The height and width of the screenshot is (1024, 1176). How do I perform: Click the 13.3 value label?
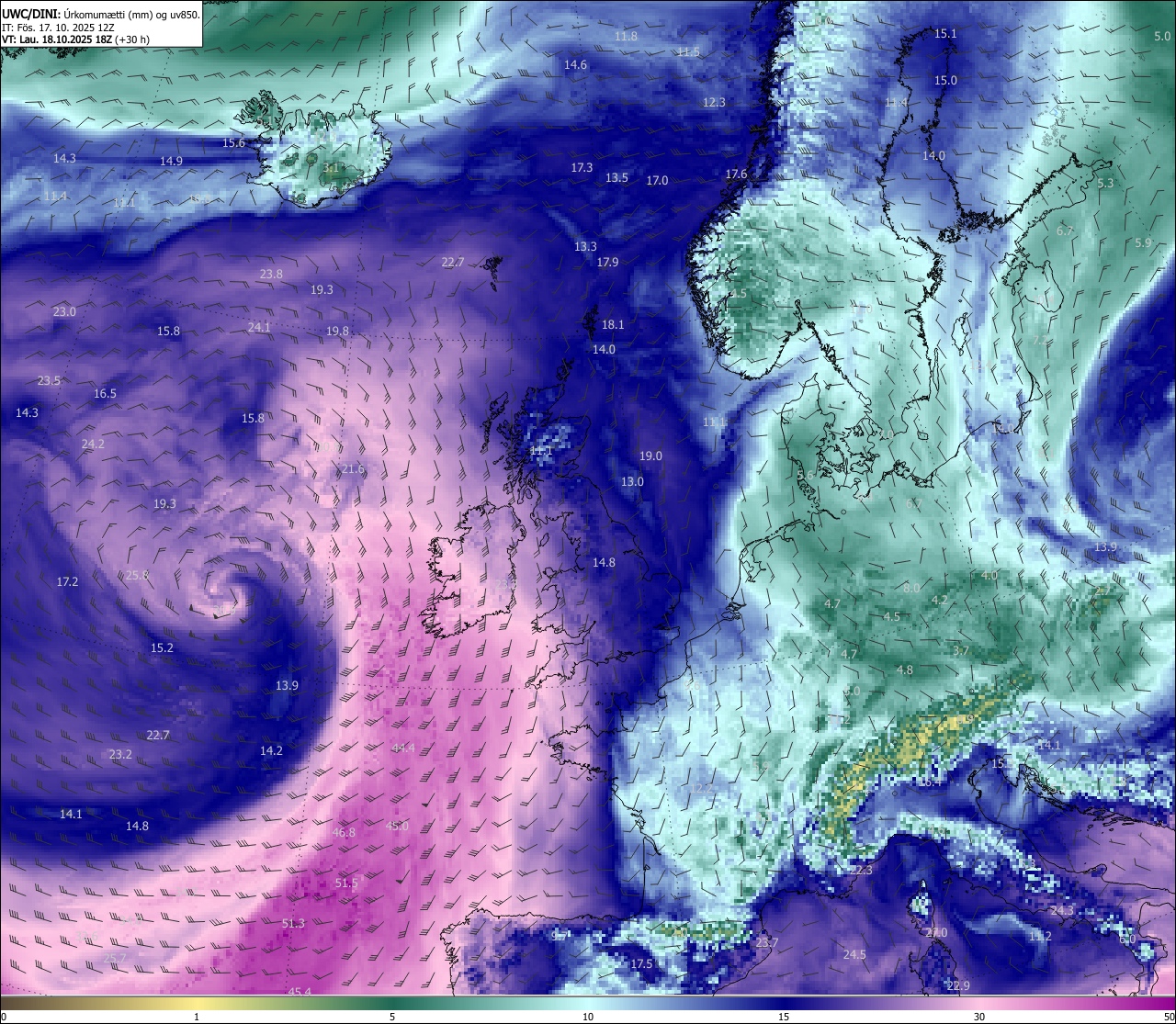coord(585,246)
